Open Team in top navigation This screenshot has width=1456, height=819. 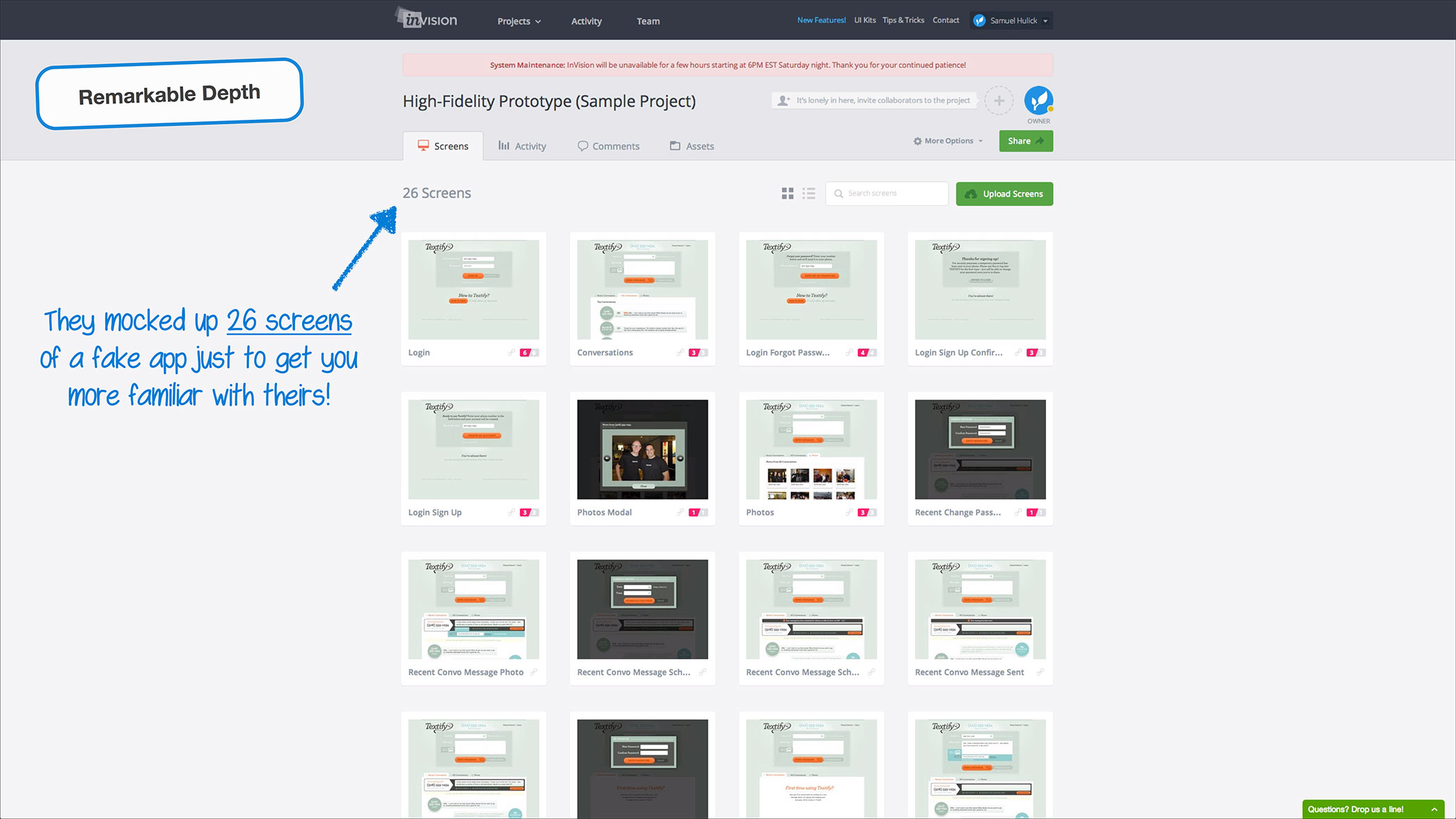point(648,22)
